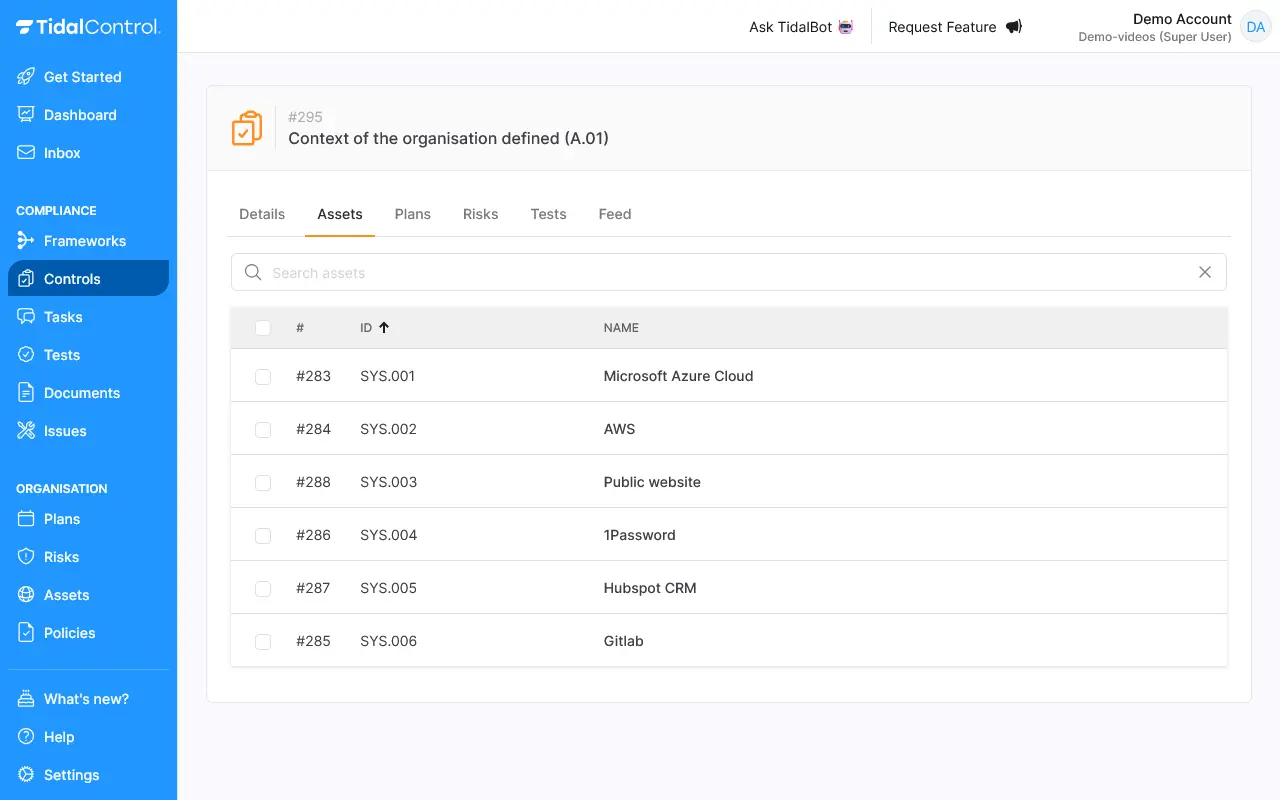Click the TidalControl logo

pyautogui.click(x=88, y=27)
